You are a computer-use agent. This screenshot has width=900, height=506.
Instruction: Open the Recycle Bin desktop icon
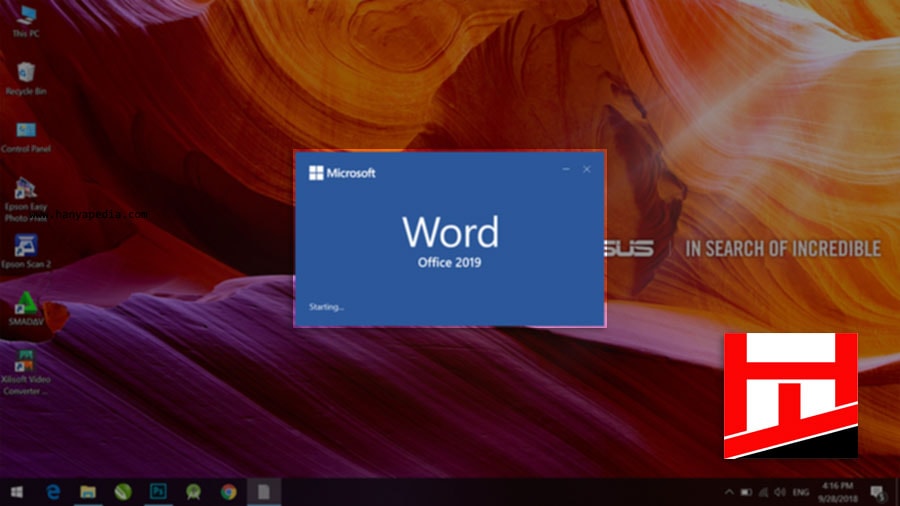pyautogui.click(x=26, y=79)
